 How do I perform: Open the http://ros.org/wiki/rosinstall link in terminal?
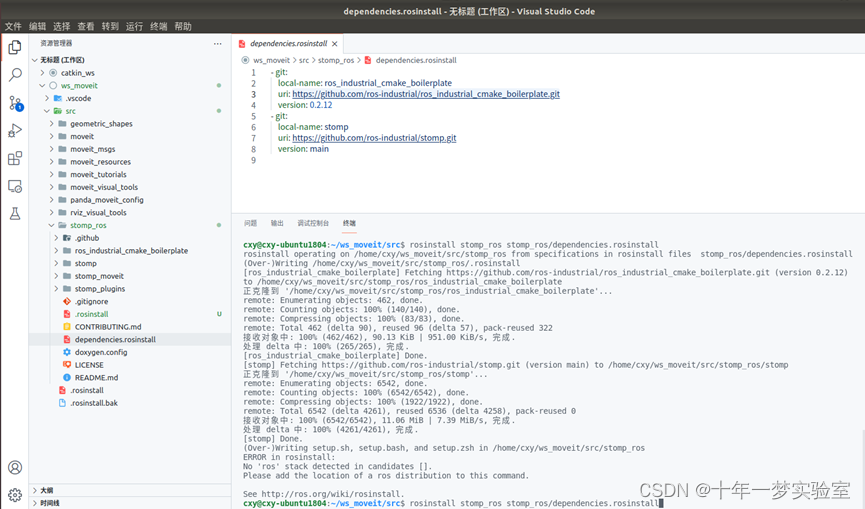[x=332, y=494]
